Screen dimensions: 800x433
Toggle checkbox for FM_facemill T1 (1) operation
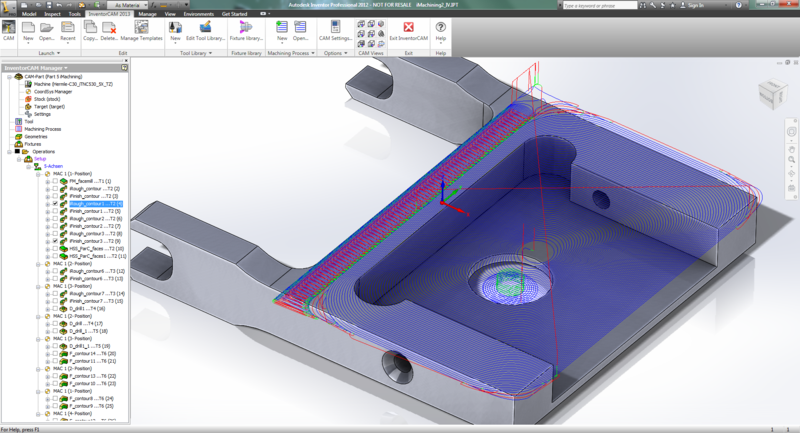[55, 181]
